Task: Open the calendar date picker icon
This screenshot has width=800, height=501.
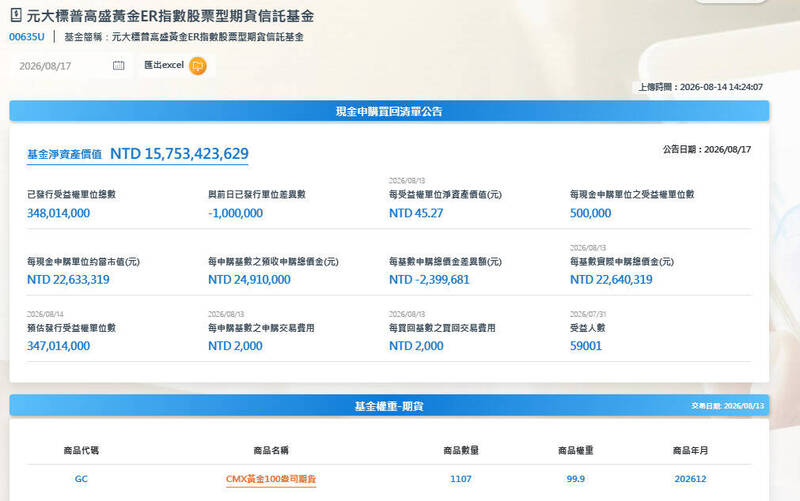Action: [118, 65]
